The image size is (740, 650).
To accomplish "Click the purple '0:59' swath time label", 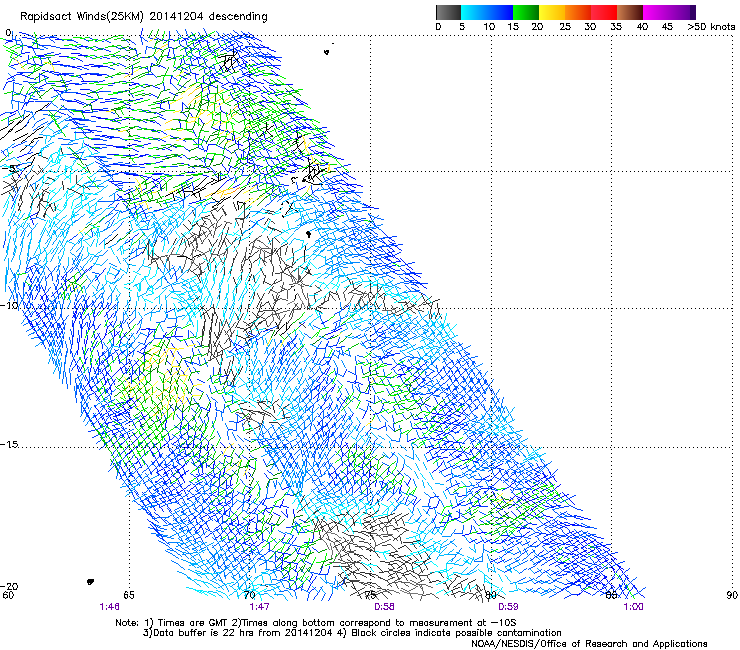I will tap(508, 607).
